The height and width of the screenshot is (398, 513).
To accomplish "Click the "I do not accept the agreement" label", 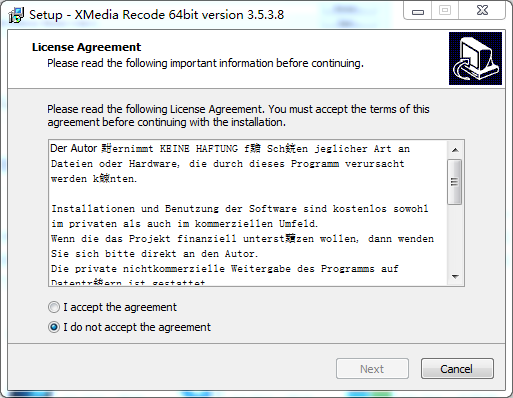I will [137, 327].
